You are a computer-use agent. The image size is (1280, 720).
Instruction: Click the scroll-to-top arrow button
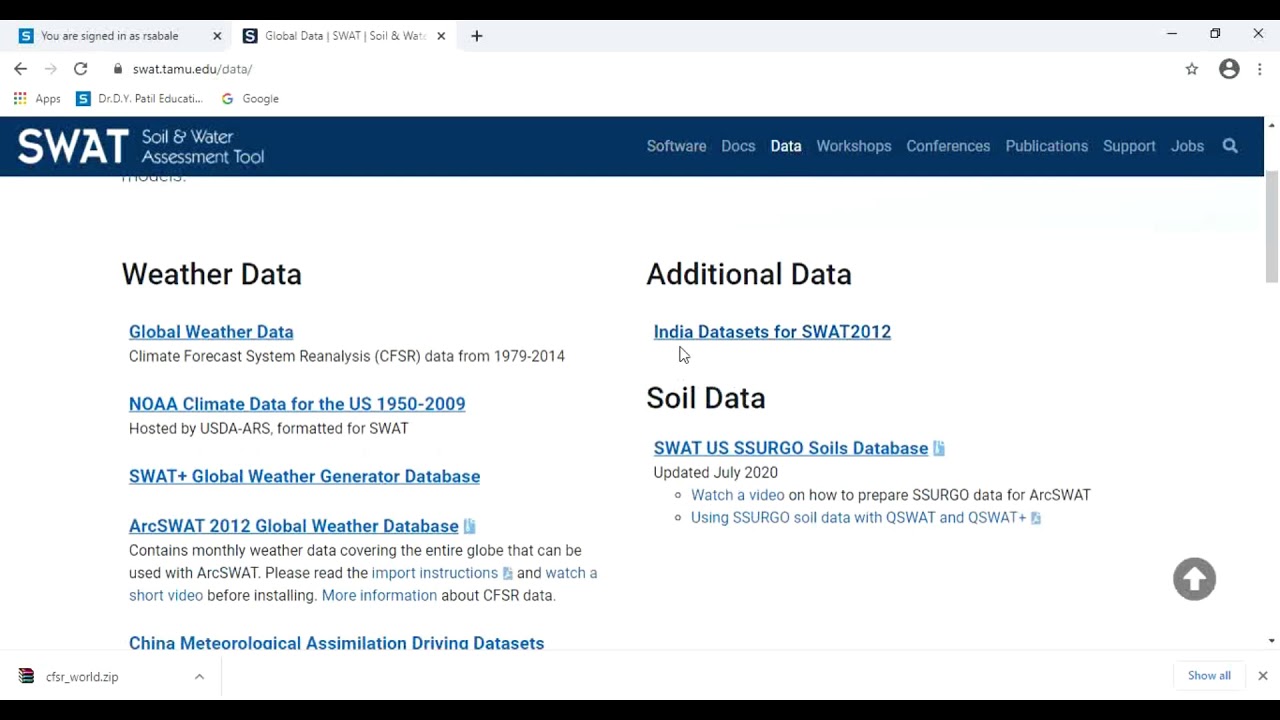click(1194, 579)
